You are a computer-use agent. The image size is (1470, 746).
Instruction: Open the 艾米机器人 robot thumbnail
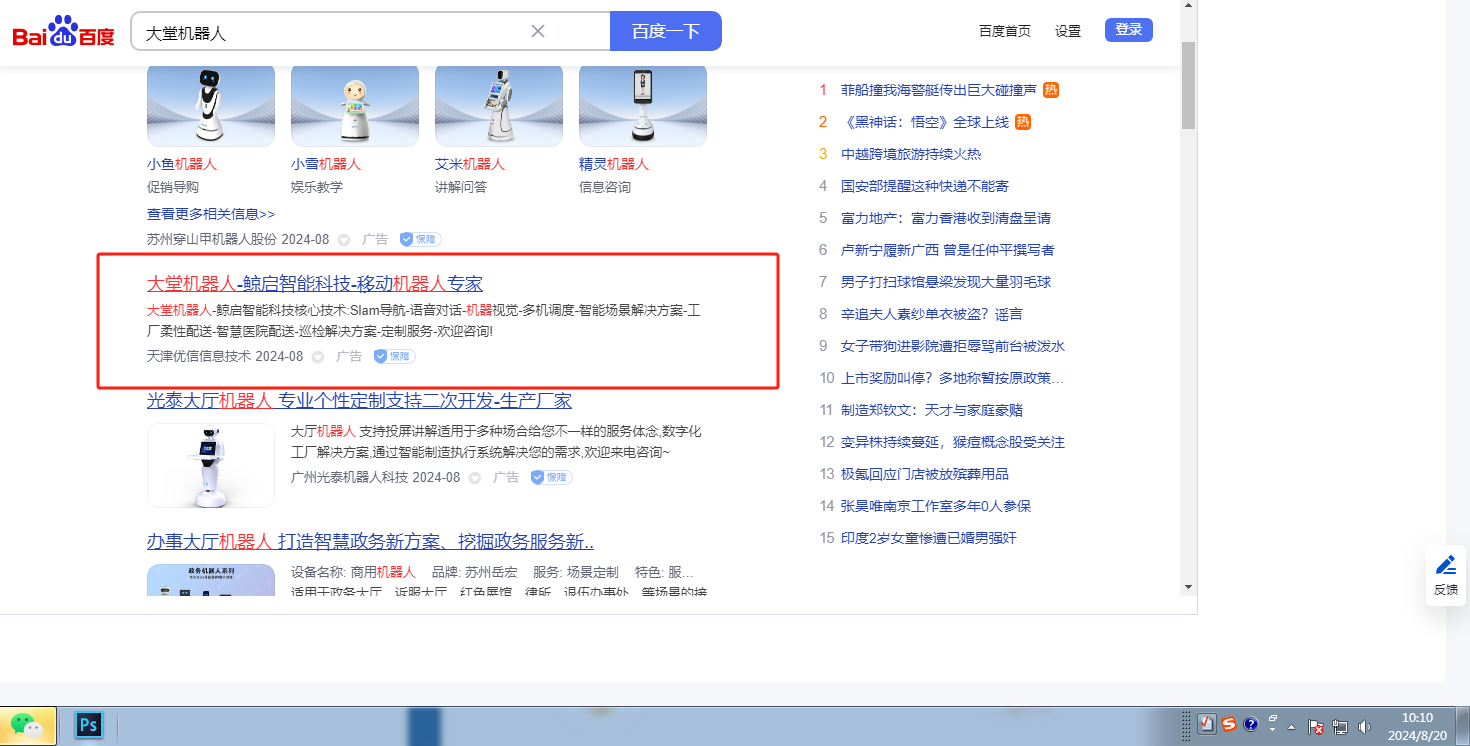pos(499,105)
